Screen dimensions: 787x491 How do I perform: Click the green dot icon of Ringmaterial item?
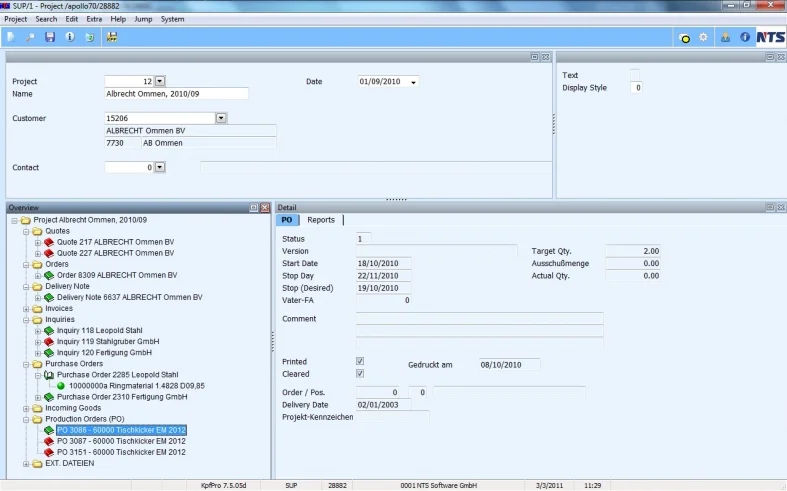[x=61, y=386]
